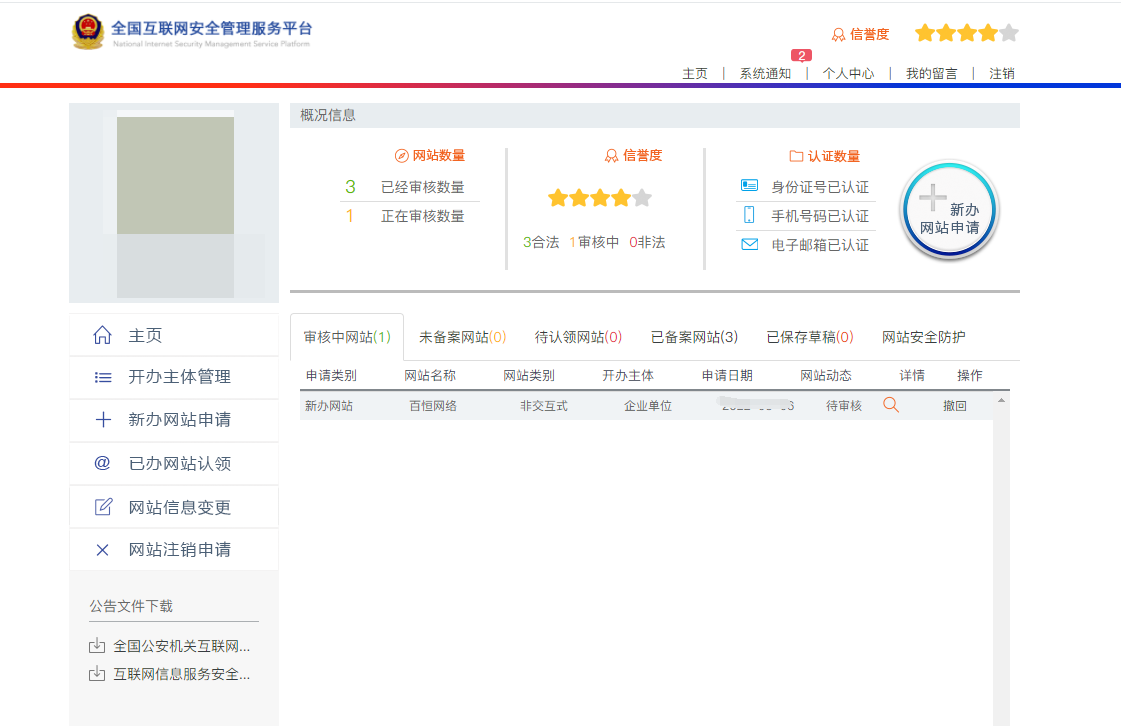
Task: Switch to 审核中网站(1) tab
Action: point(347,337)
